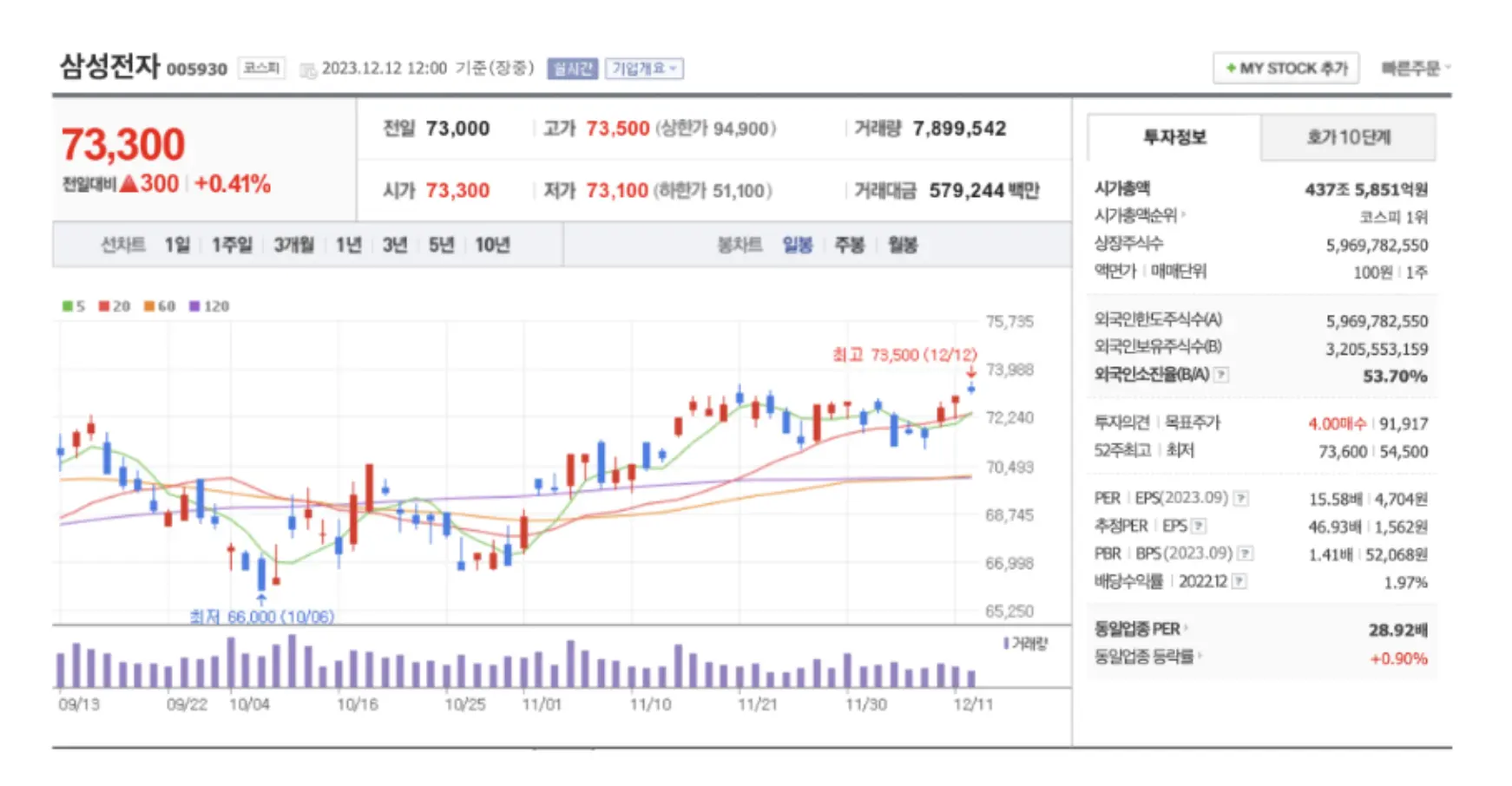This screenshot has height=786, width=1512.
Task: Open the 기업개요 dropdown
Action: [644, 69]
